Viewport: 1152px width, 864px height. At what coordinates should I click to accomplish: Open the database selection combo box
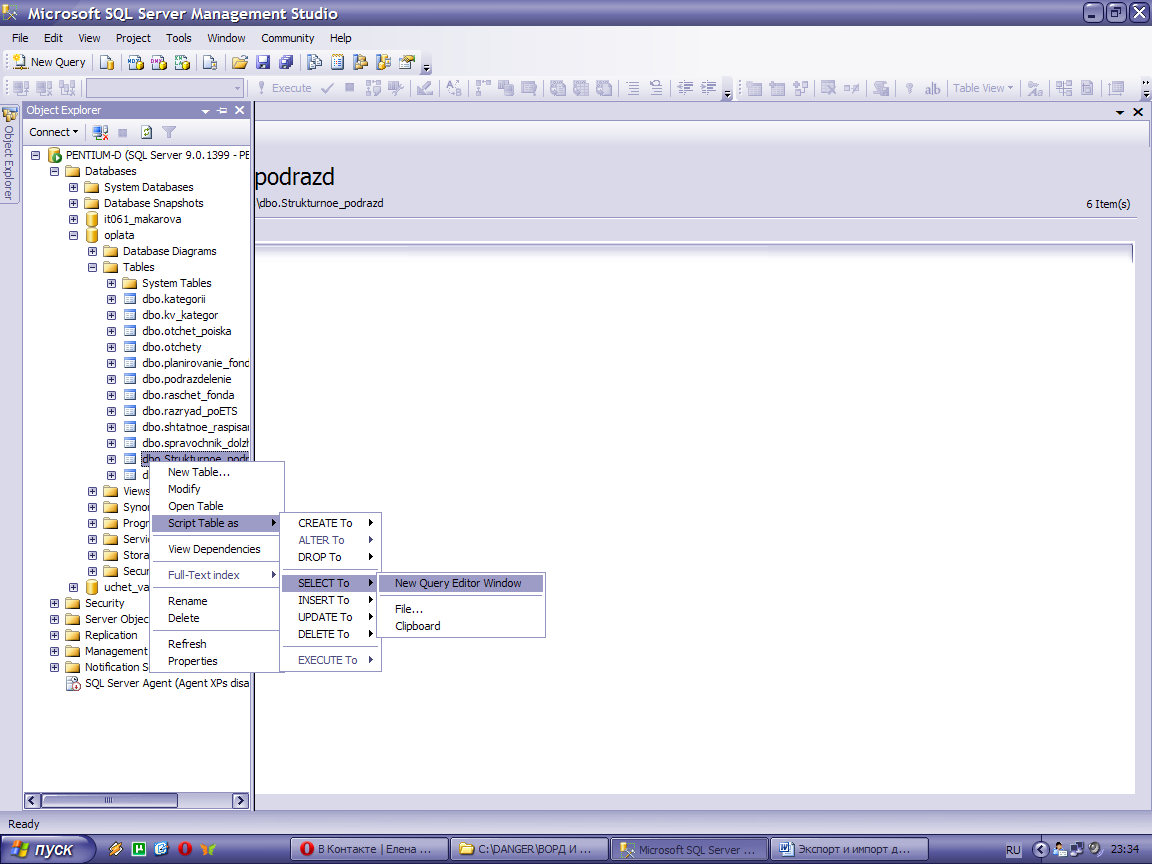tap(165, 88)
